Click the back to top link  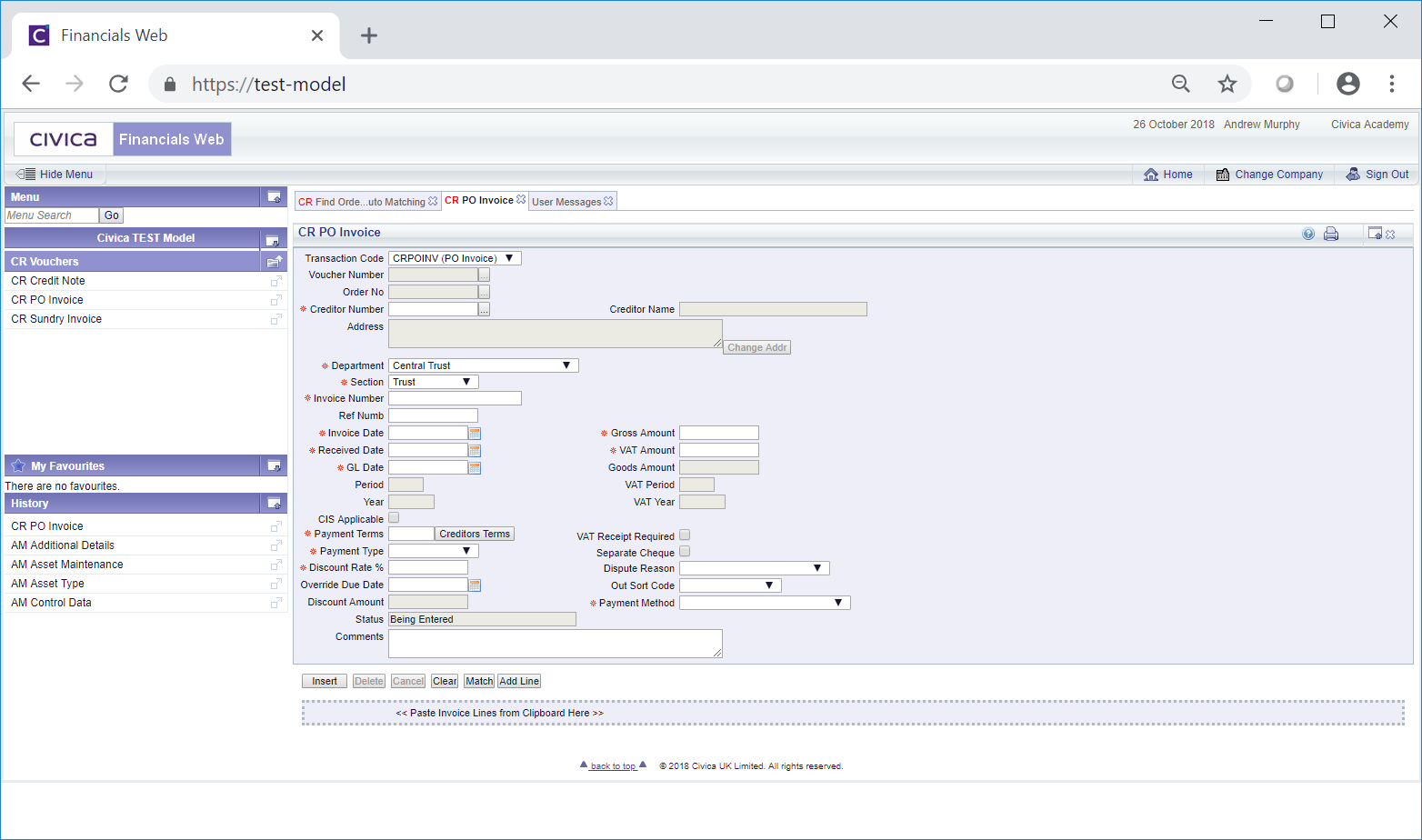click(x=613, y=765)
